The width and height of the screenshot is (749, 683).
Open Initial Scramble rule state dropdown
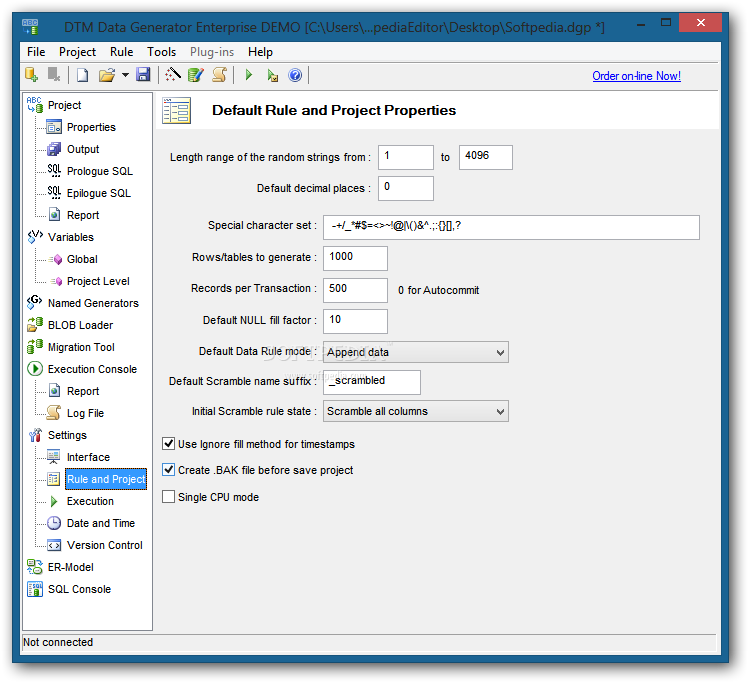[416, 411]
